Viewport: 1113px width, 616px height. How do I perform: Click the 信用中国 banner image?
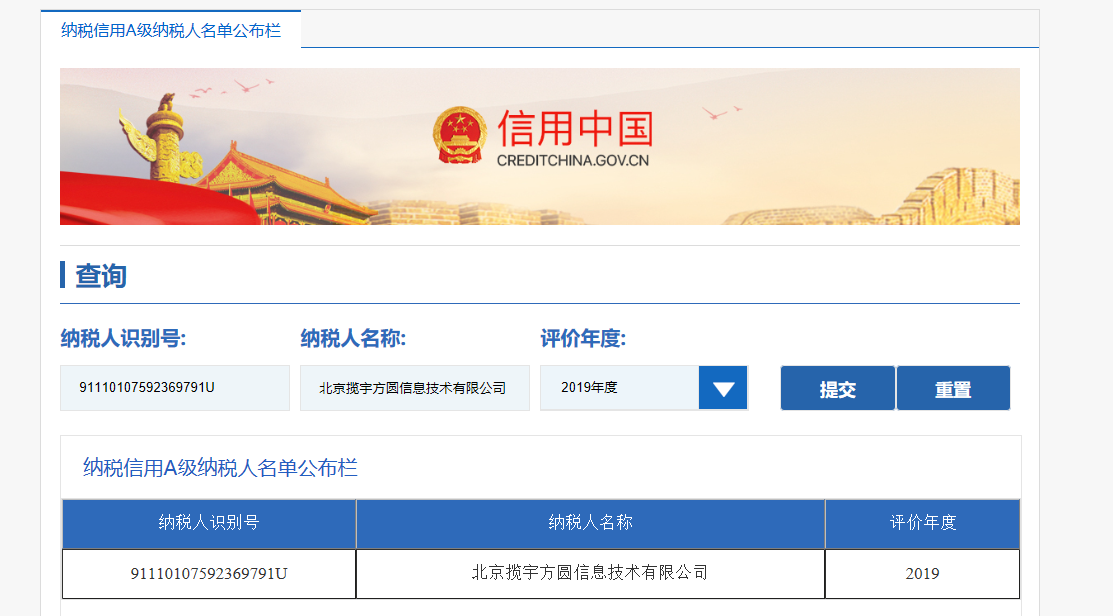tap(539, 146)
